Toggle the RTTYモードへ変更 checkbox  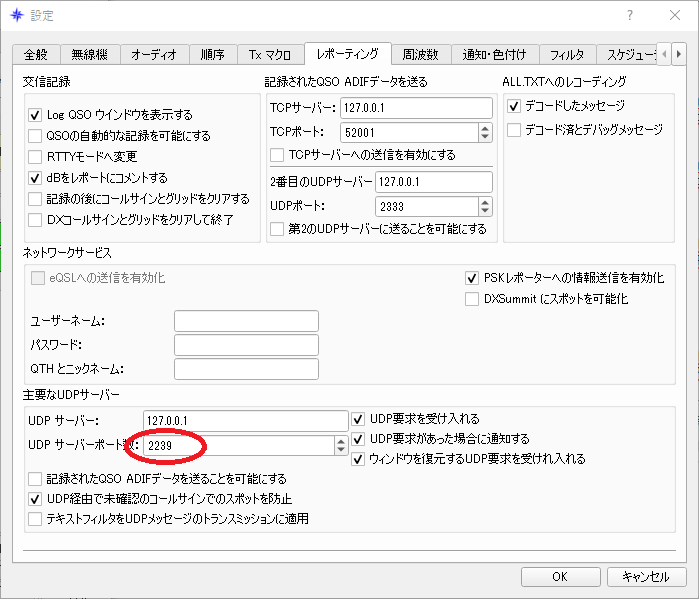click(x=35, y=157)
